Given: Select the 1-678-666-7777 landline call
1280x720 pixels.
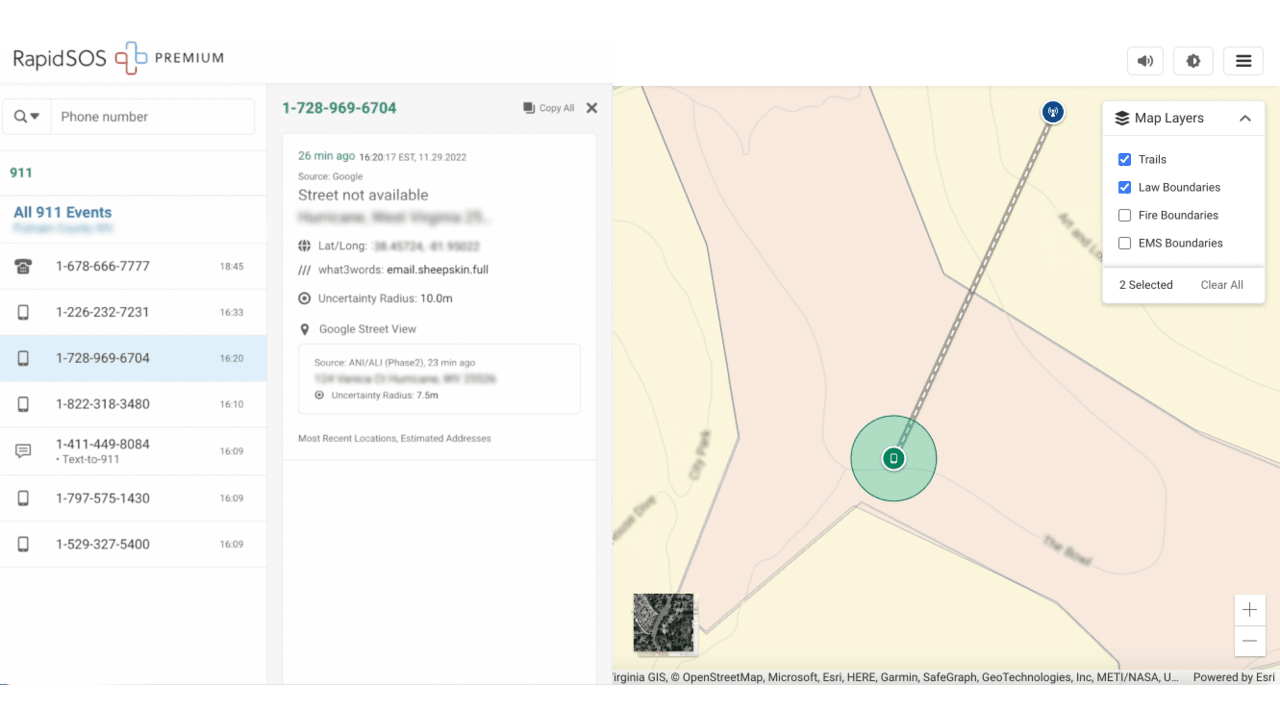Looking at the screenshot, I should 133,266.
